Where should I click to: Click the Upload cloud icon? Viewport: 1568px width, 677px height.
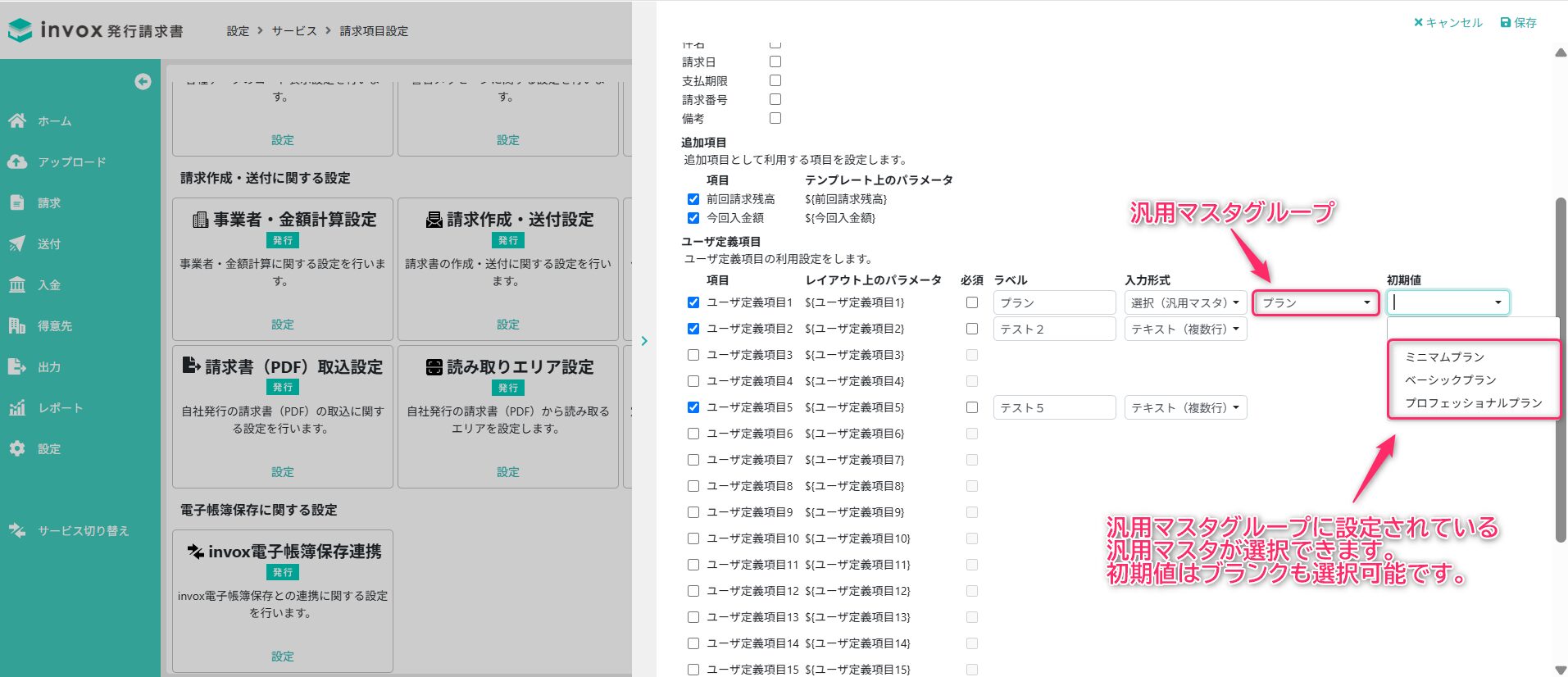(x=17, y=162)
